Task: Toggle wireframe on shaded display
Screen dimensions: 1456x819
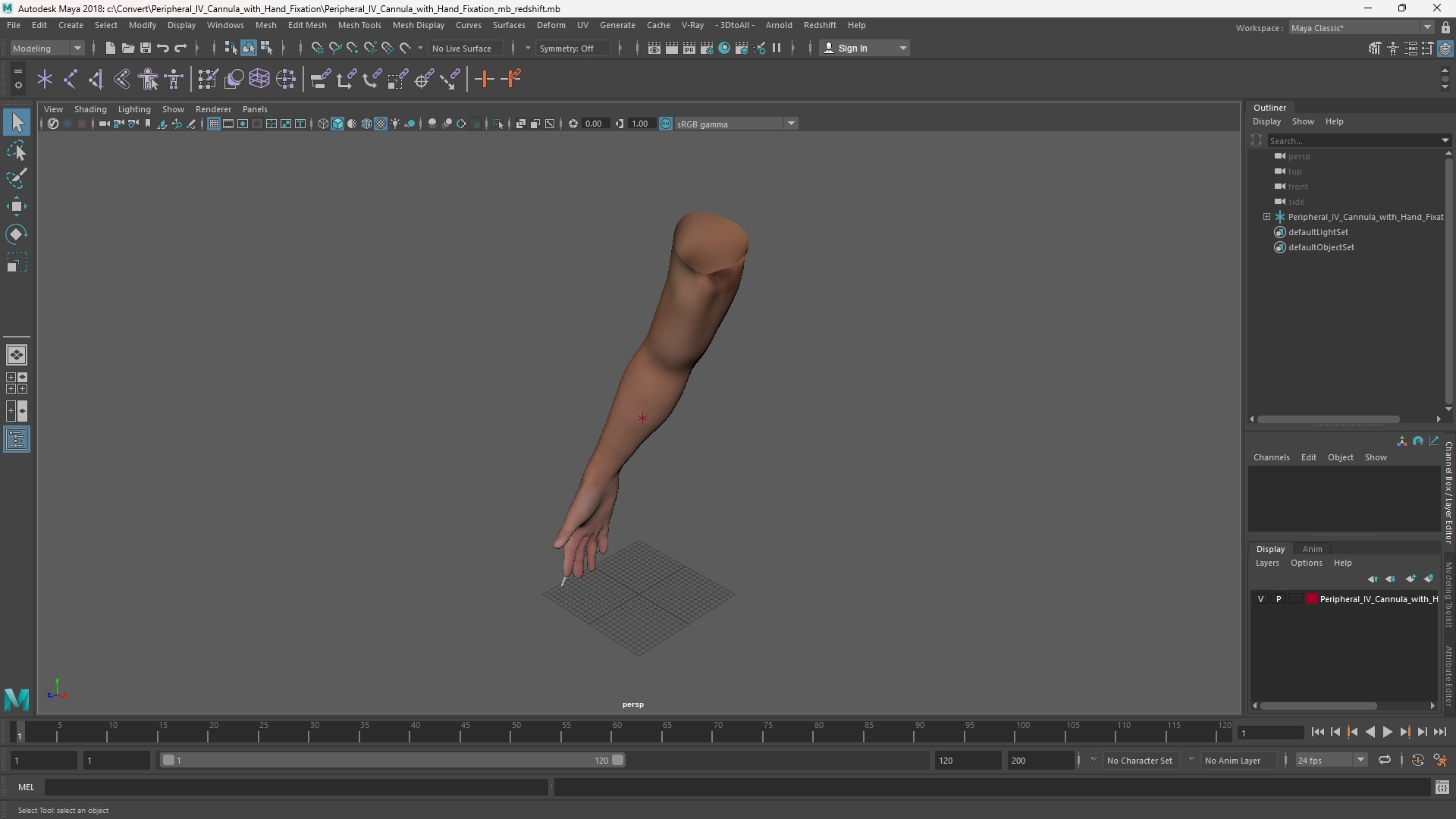Action: (367, 124)
